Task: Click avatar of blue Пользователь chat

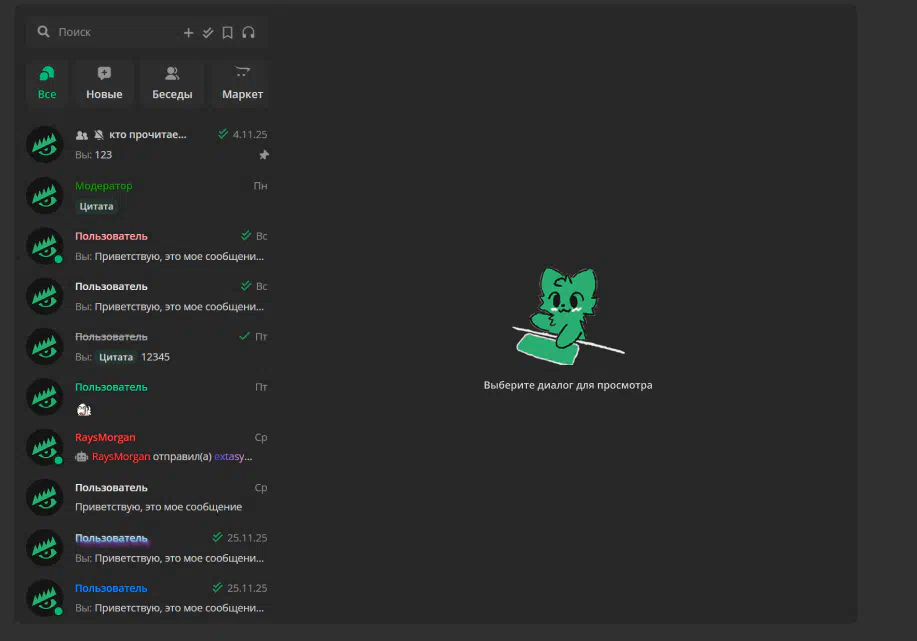Action: [45, 597]
